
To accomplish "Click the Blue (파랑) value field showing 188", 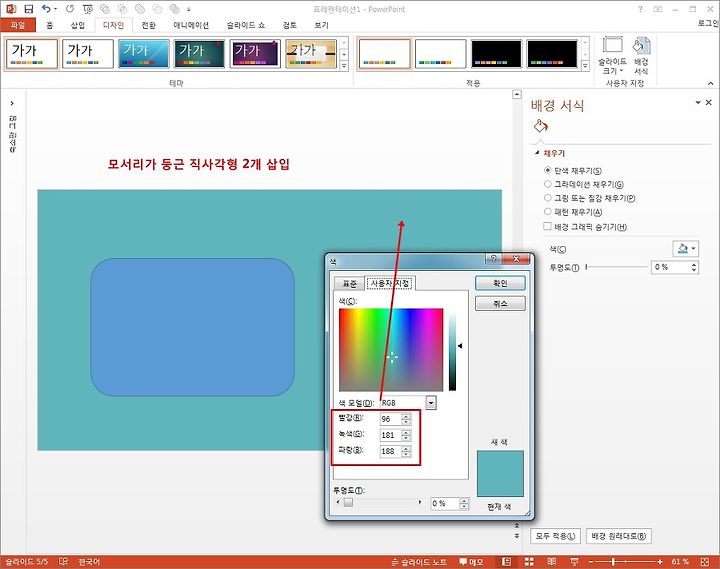I will (x=391, y=451).
